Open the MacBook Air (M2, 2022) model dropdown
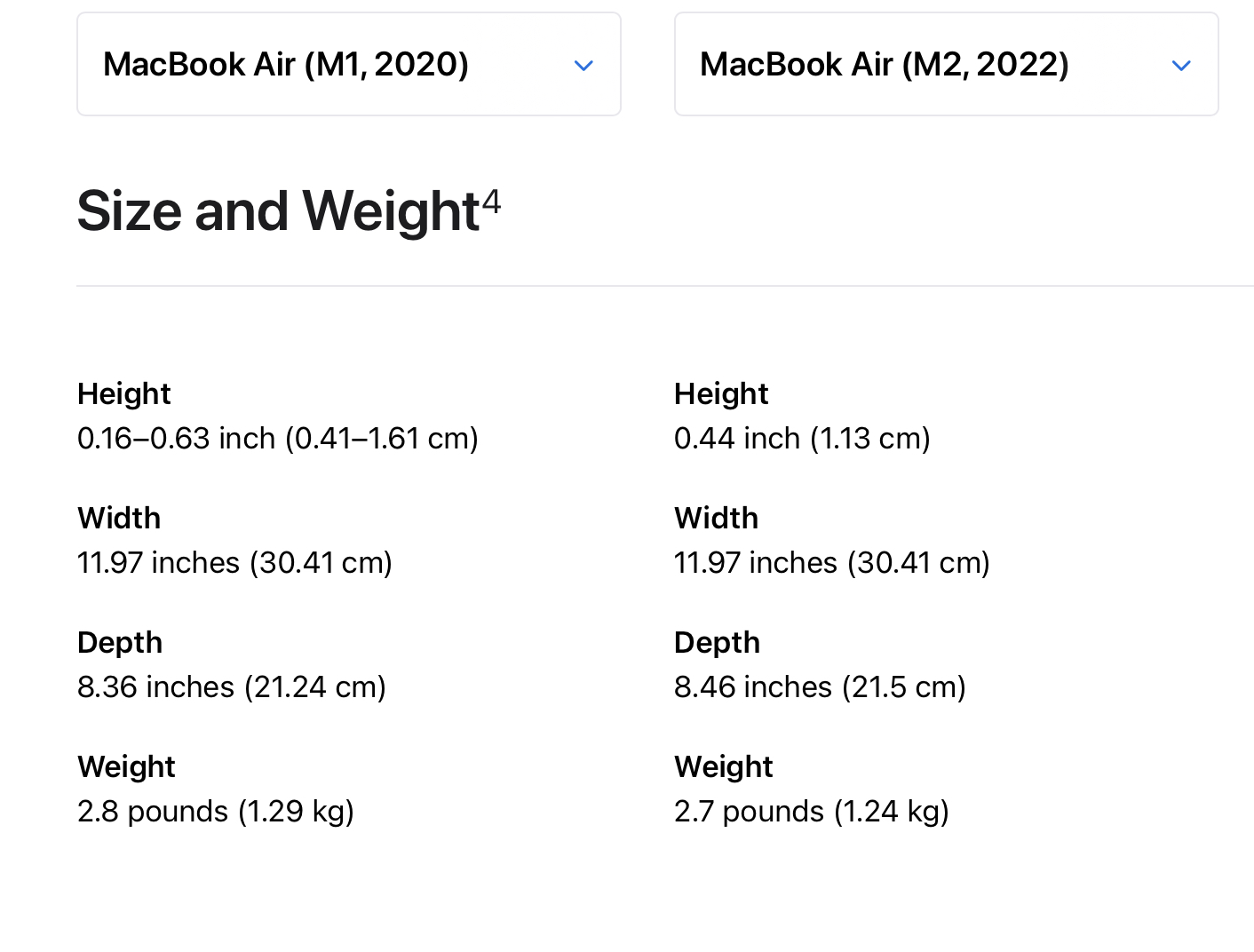Viewport: 1254px width, 952px height. (946, 64)
